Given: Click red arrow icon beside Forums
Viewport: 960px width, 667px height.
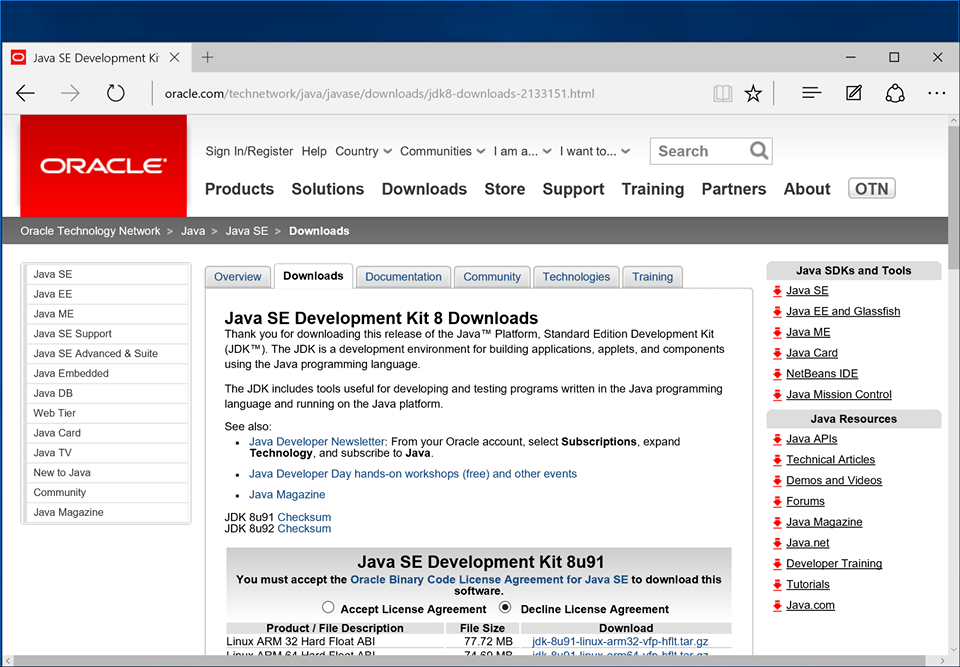Looking at the screenshot, I should (x=777, y=502).
